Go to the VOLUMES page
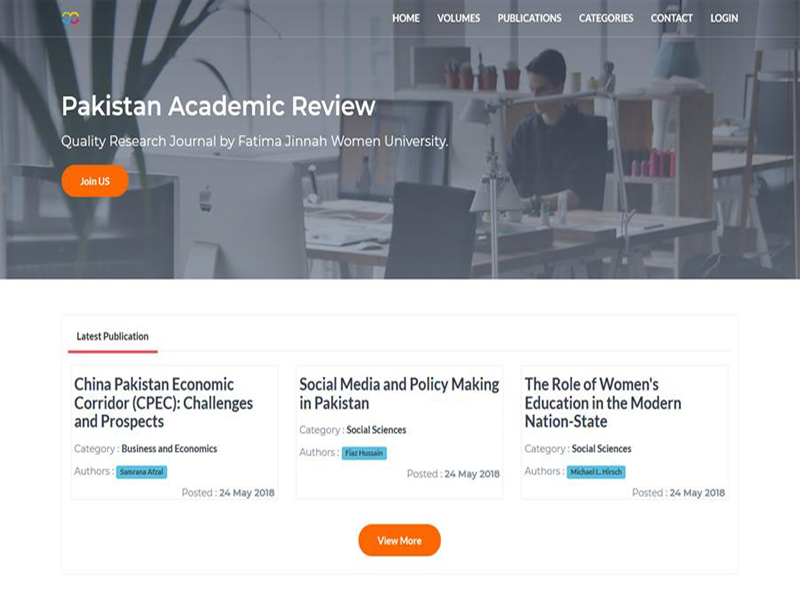Image resolution: width=800 pixels, height=600 pixels. [458, 18]
